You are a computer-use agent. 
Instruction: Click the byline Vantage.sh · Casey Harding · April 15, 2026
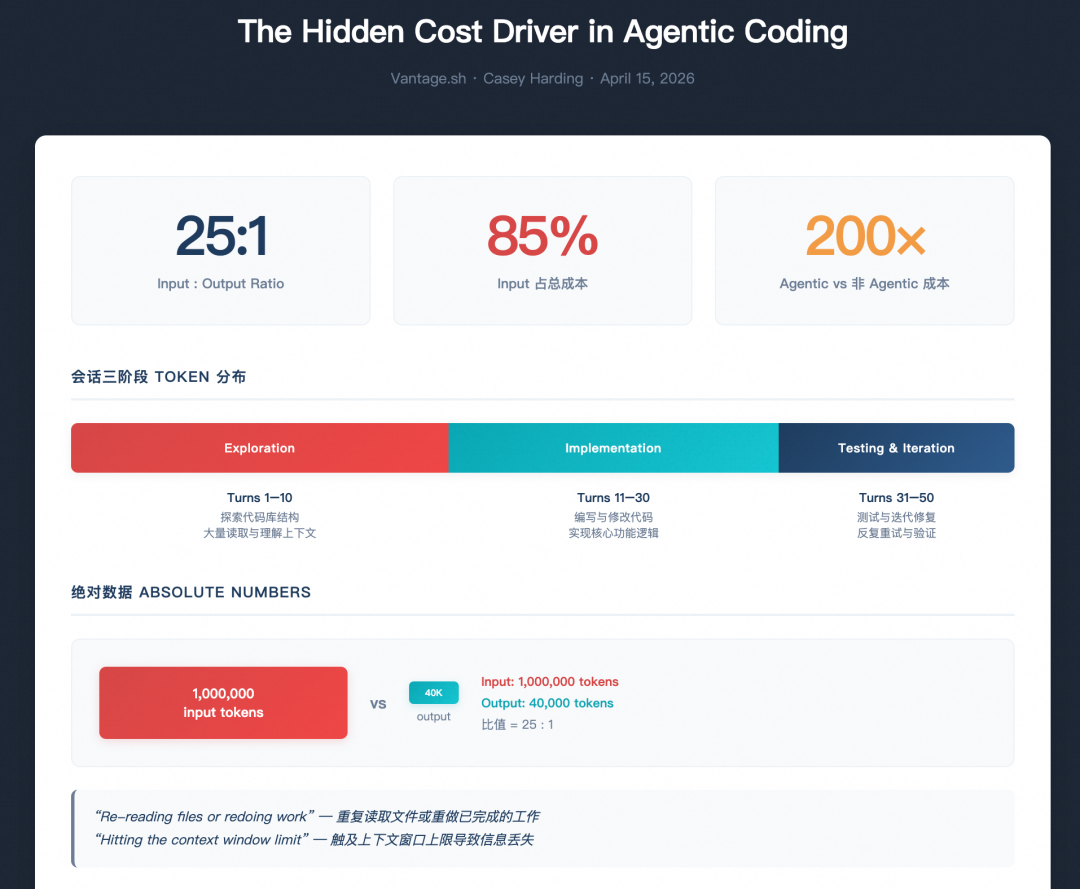click(542, 79)
